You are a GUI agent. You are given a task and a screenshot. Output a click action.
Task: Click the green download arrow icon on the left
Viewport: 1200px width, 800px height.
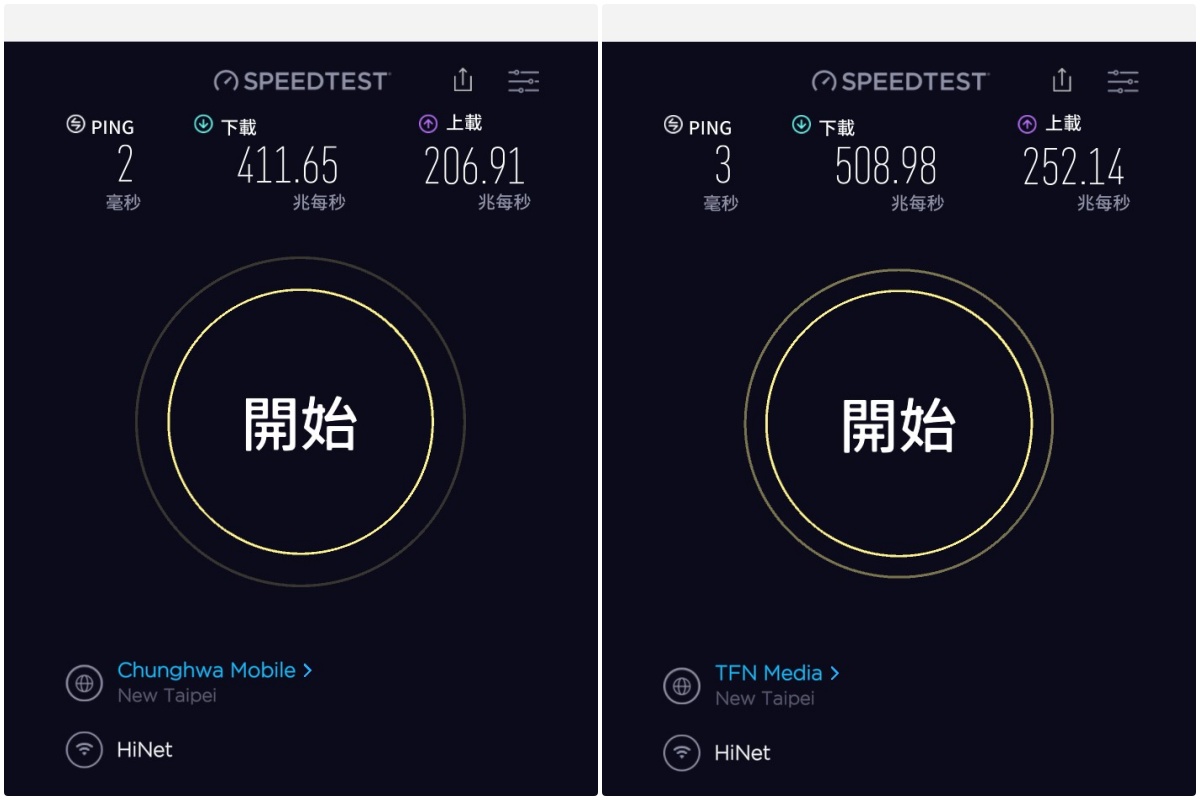pyautogui.click(x=203, y=121)
